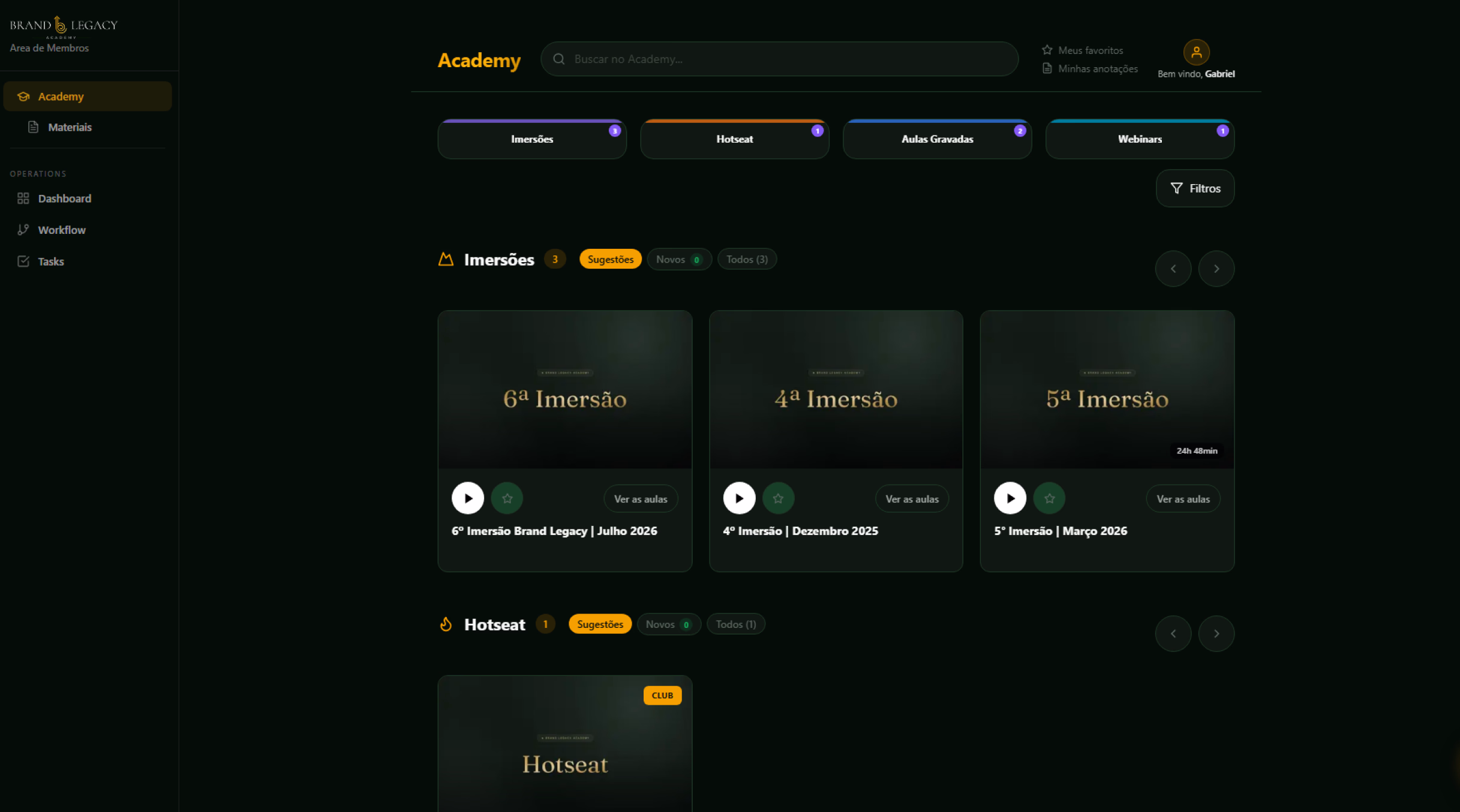1460x812 pixels.
Task: Open the Academy sidebar section
Action: tap(88, 96)
